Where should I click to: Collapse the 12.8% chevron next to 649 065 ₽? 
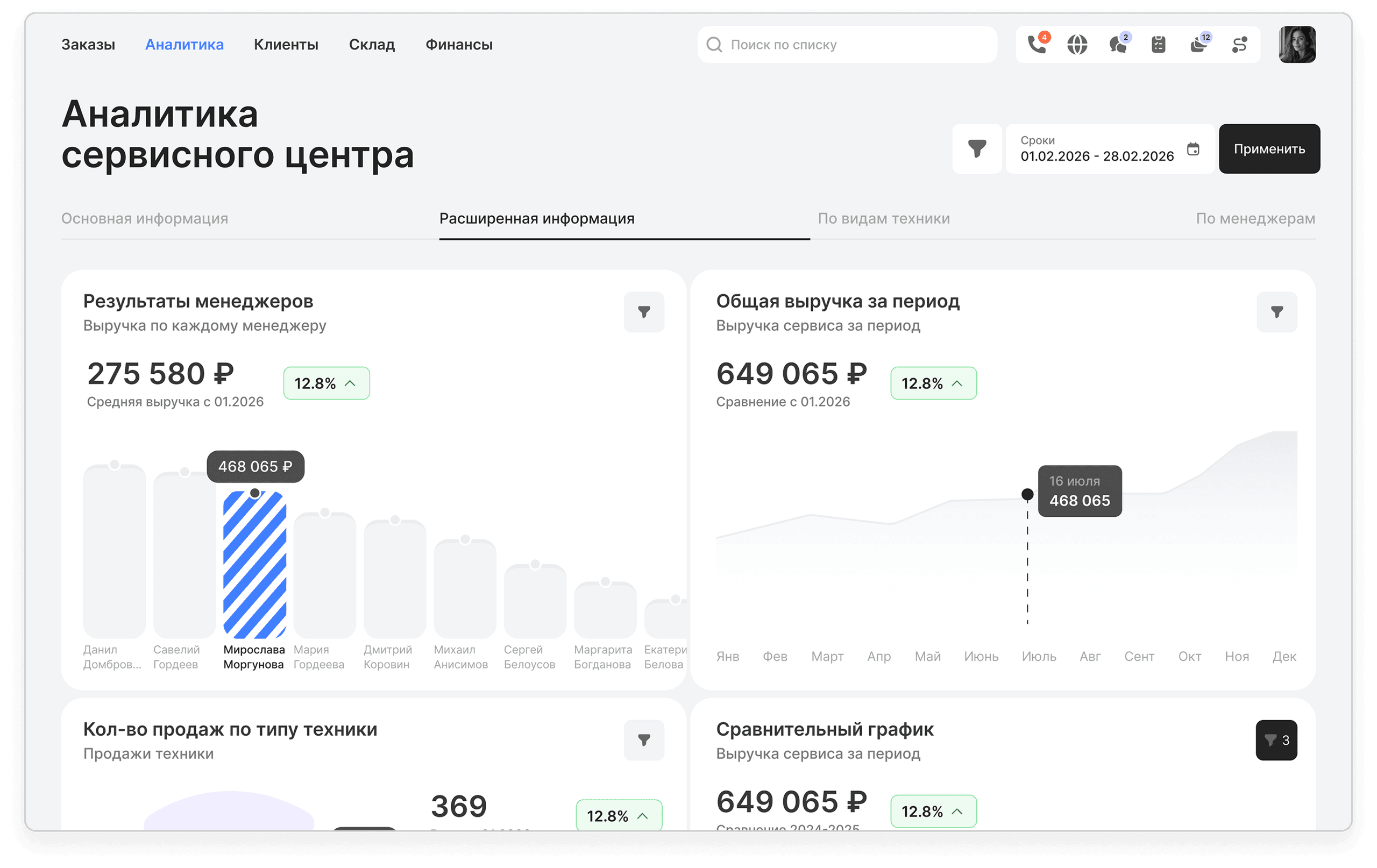[x=933, y=383]
